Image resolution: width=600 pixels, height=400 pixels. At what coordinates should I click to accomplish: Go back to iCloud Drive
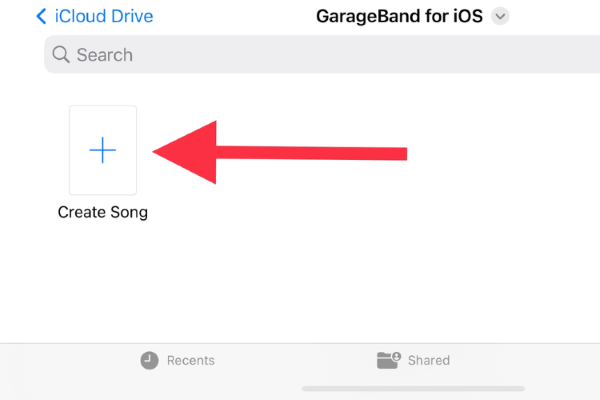[x=104, y=17]
